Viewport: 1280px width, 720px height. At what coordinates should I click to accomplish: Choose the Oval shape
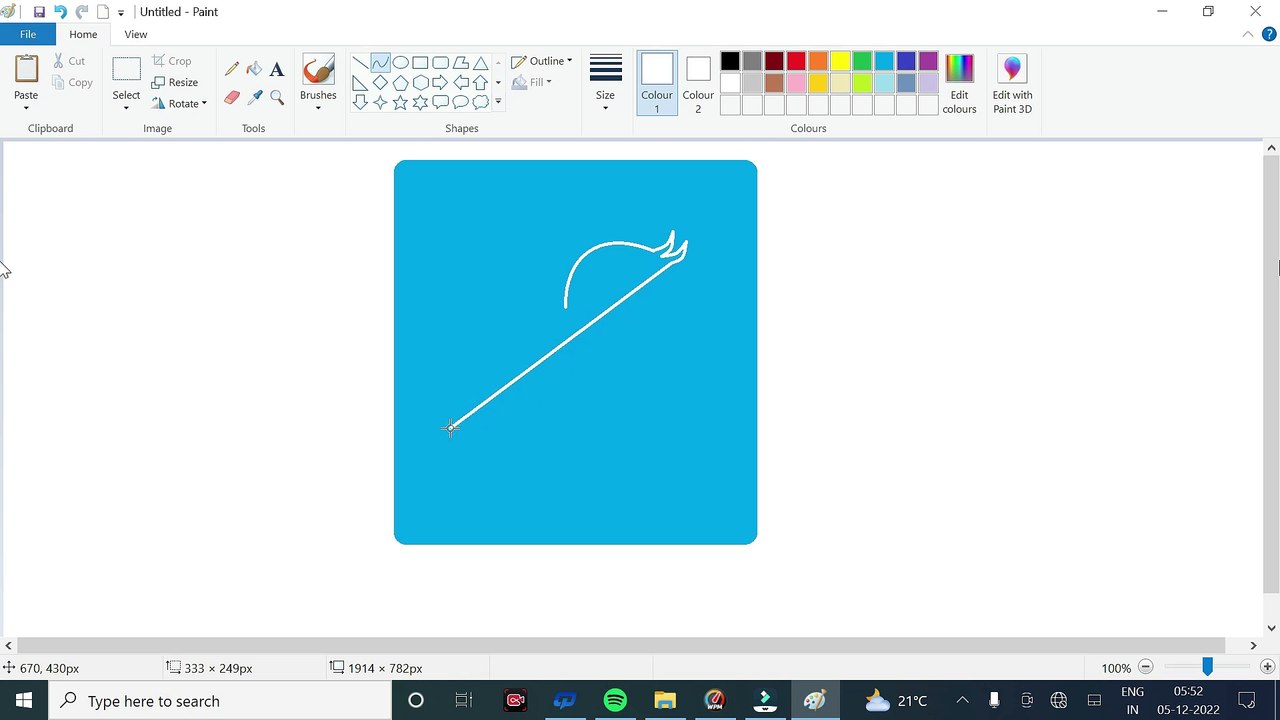click(400, 62)
